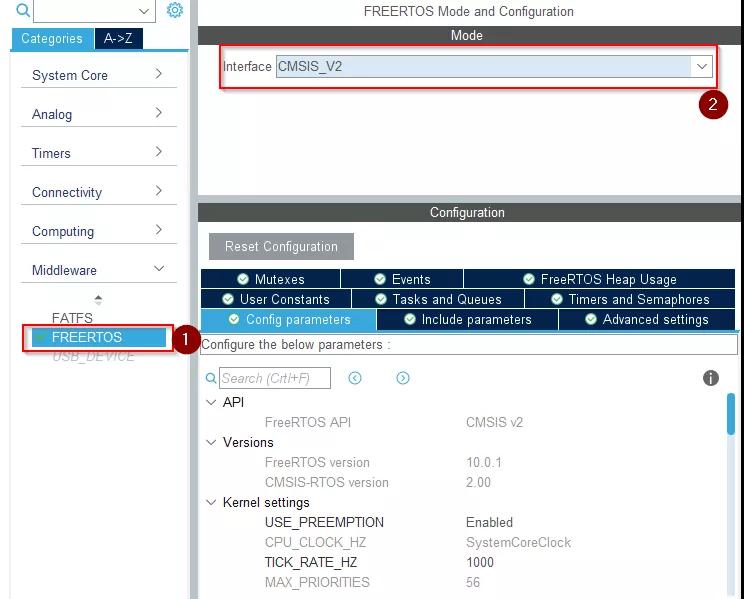Click the parameters list vertical scrollbar
The width and height of the screenshot is (744, 599).
click(x=731, y=413)
